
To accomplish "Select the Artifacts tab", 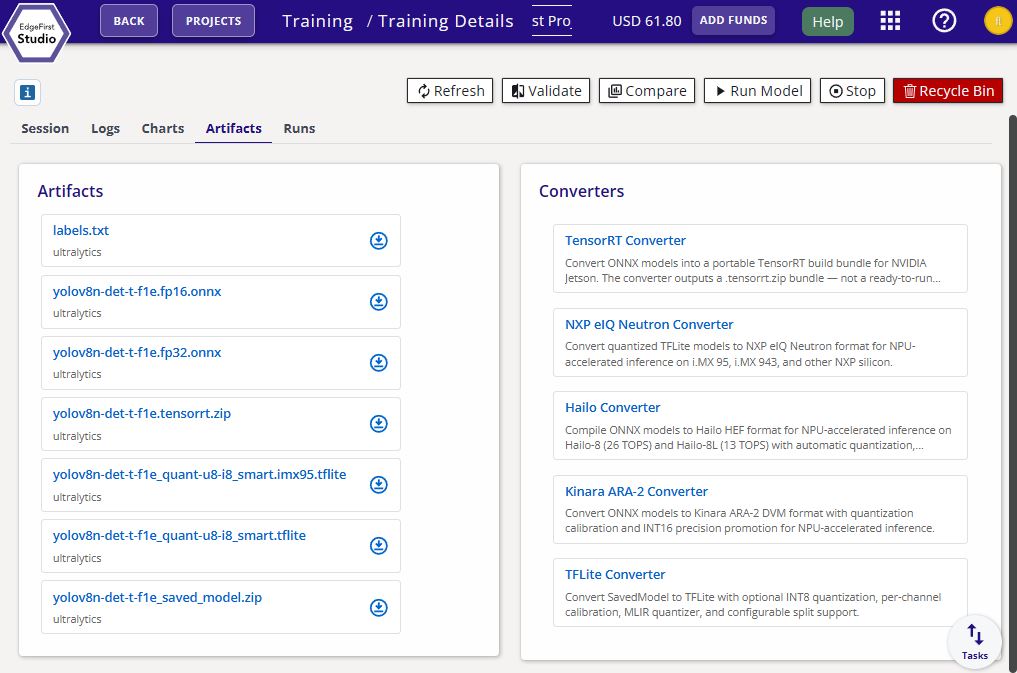I will pyautogui.click(x=233, y=128).
